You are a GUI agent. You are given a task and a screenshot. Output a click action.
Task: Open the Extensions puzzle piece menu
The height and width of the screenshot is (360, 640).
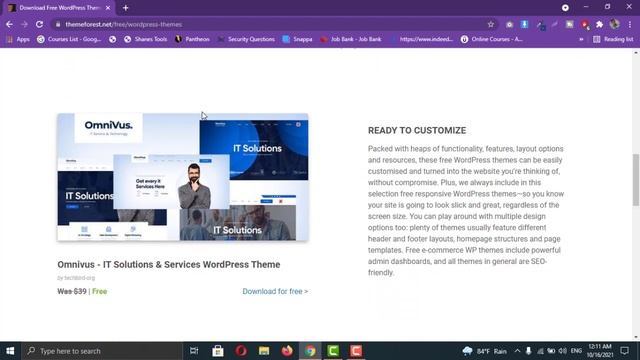599,24
